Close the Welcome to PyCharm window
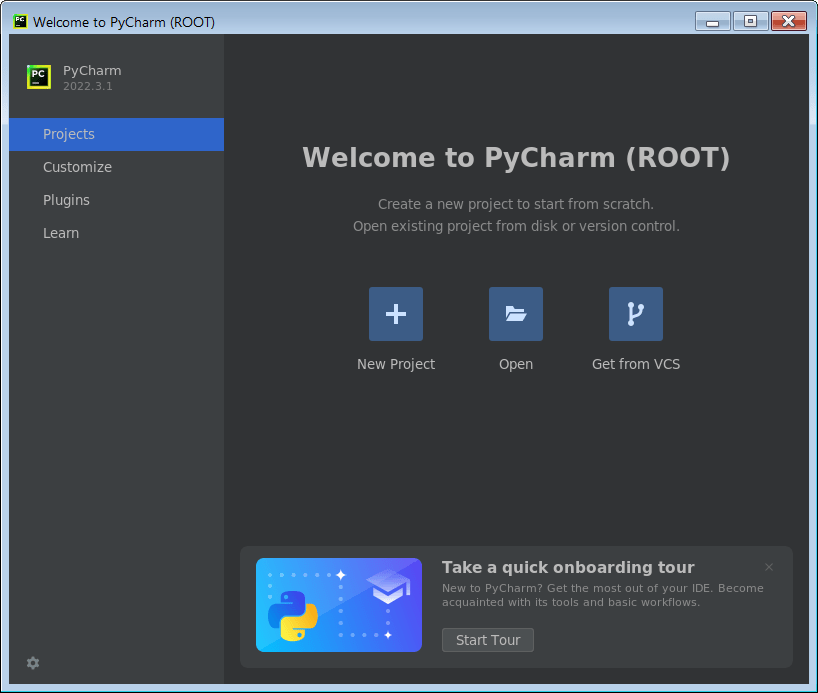The image size is (818, 693). pos(789,21)
